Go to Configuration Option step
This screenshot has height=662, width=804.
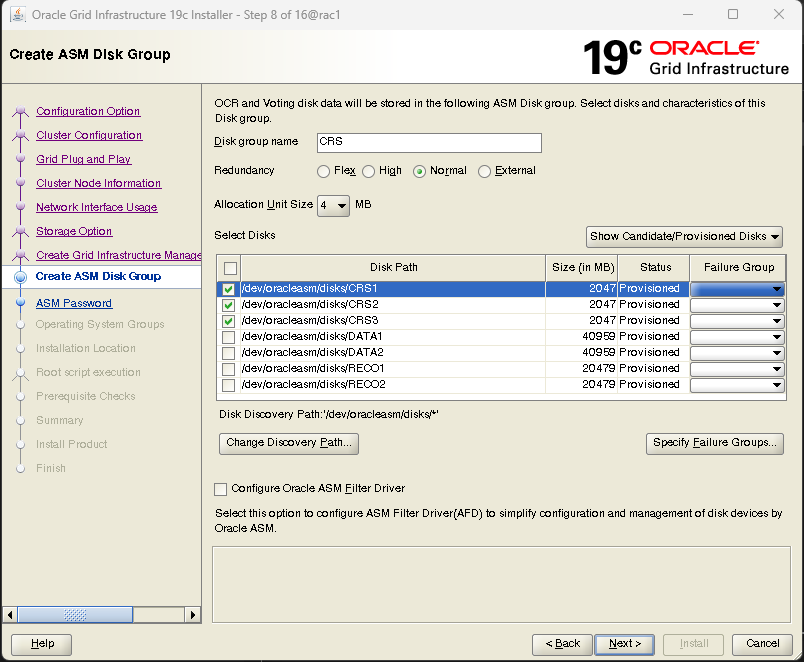[x=88, y=111]
